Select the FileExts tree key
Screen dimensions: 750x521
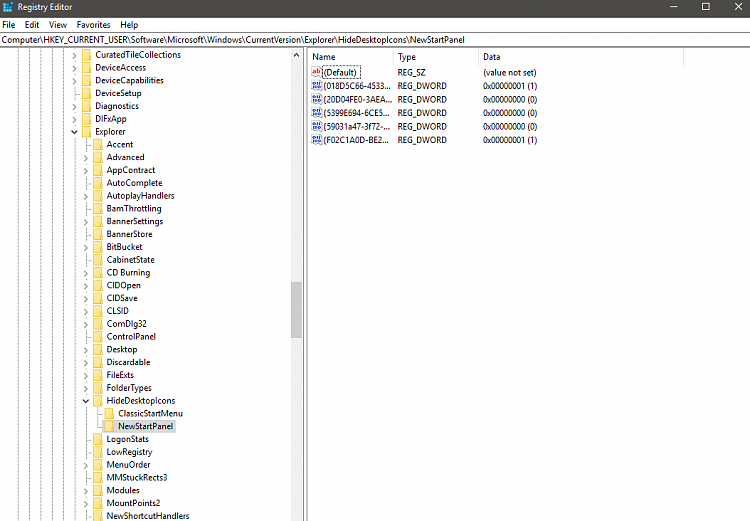(x=120, y=375)
